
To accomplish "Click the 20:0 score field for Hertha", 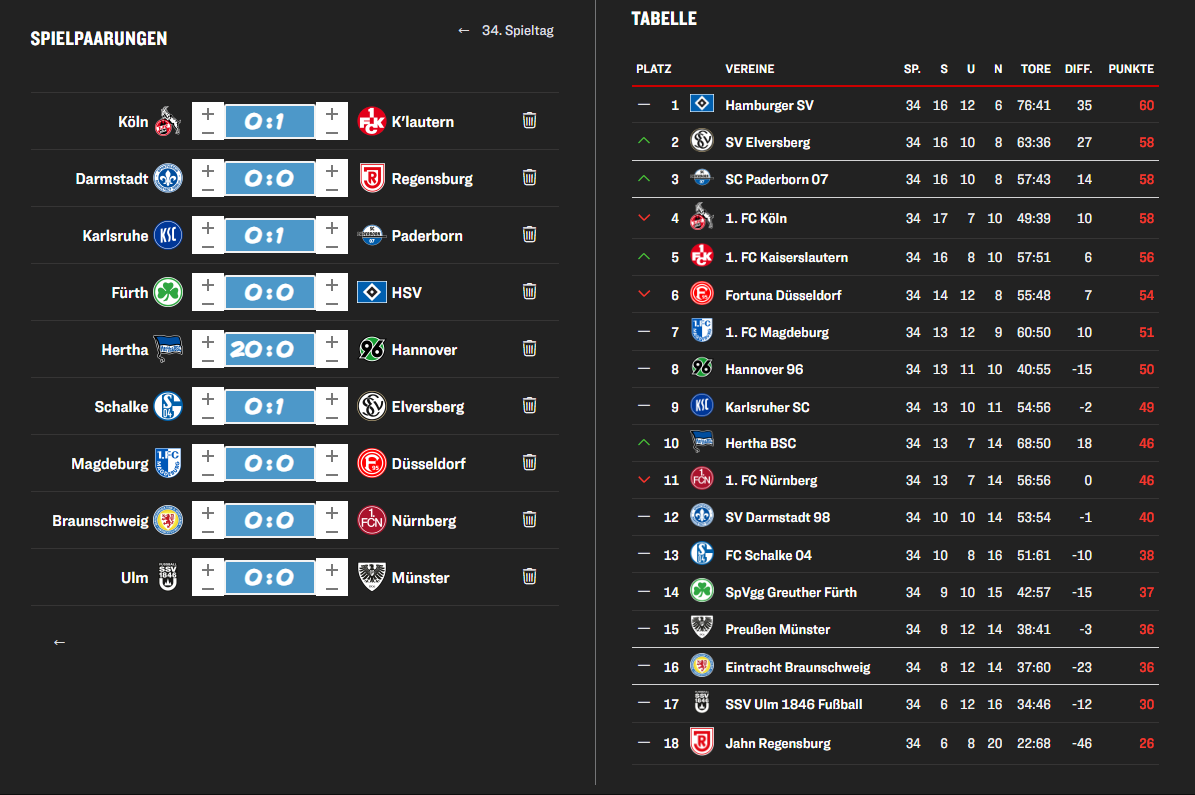I will tap(270, 350).
